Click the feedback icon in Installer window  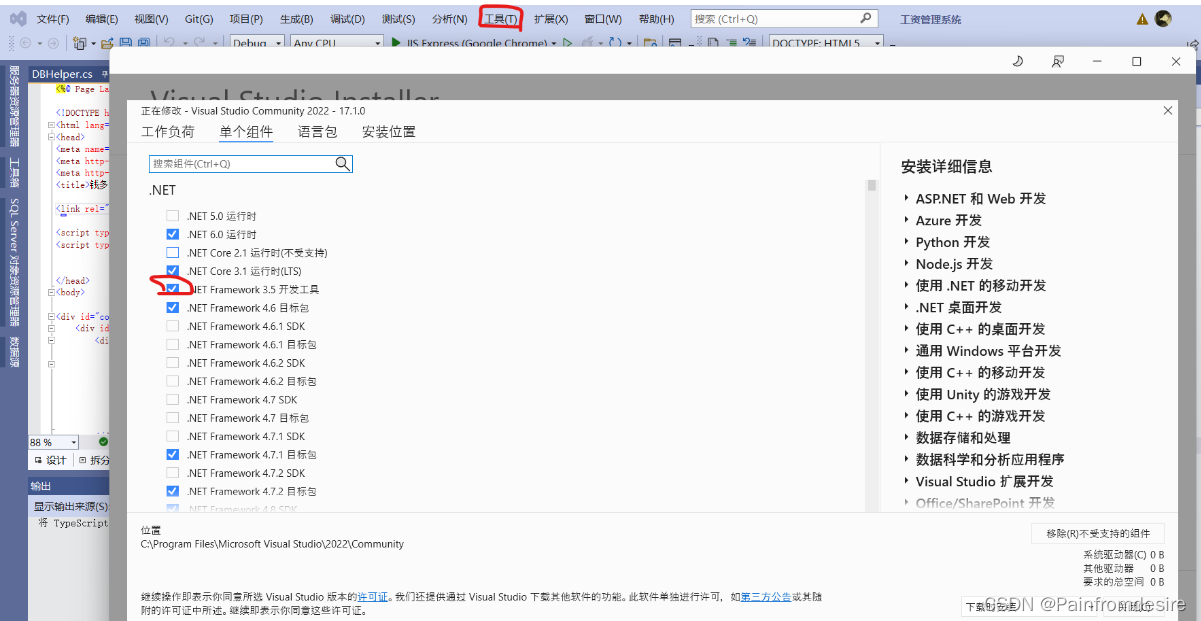1057,61
